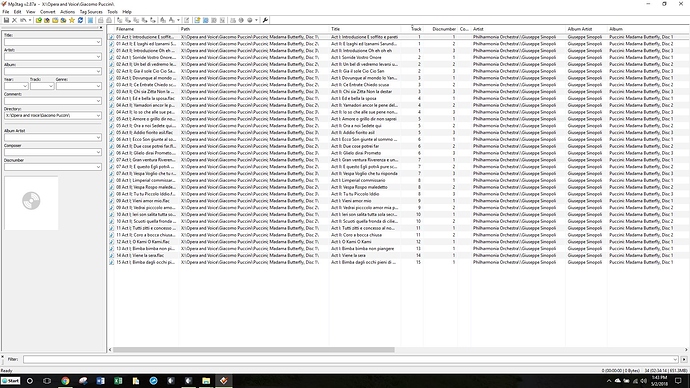This screenshot has width=690, height=388.
Task: Click into the Filter input field
Action: pos(350,359)
